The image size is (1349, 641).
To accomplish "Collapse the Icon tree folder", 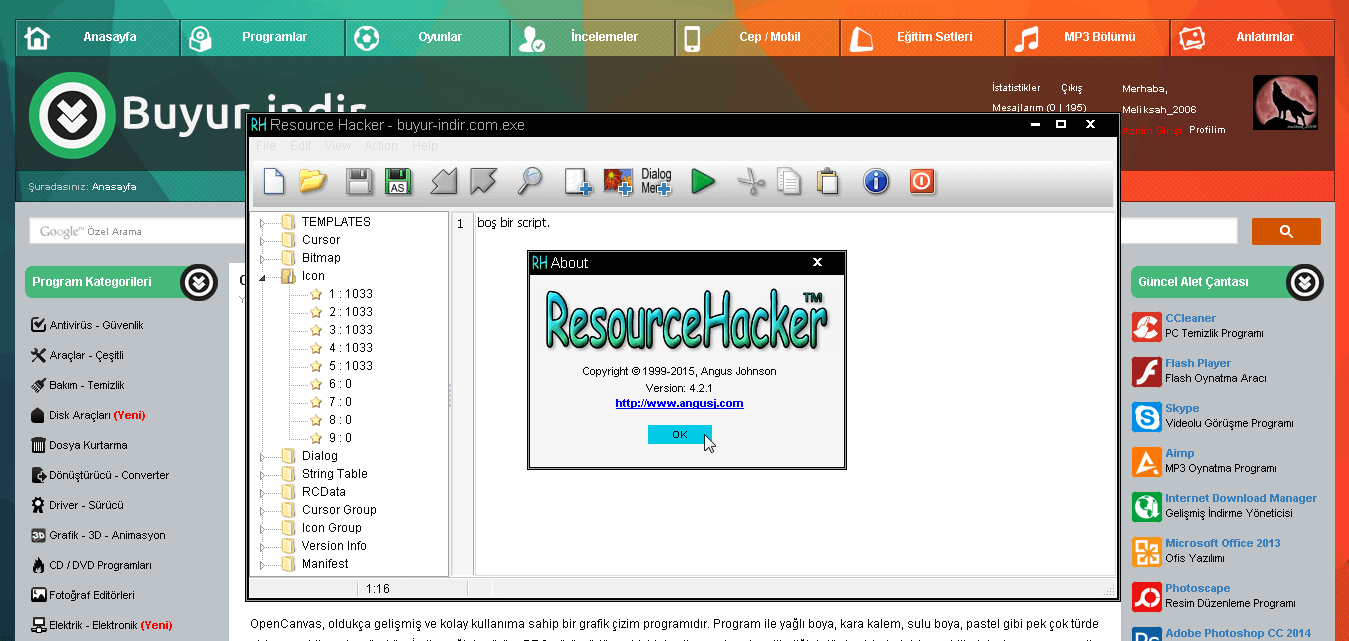I will tap(262, 277).
